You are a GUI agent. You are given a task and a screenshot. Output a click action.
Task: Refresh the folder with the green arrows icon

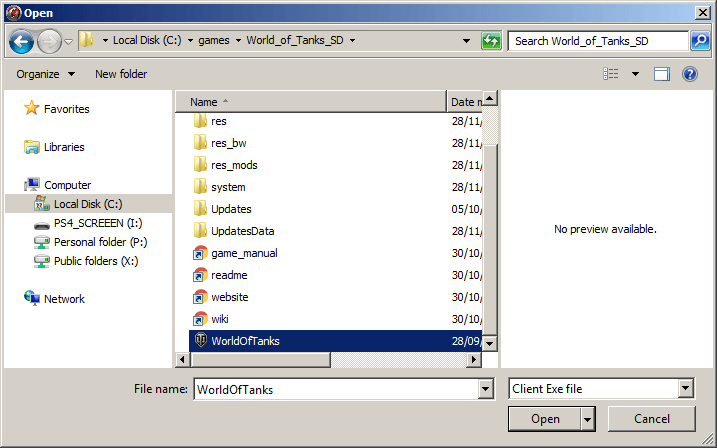click(491, 41)
